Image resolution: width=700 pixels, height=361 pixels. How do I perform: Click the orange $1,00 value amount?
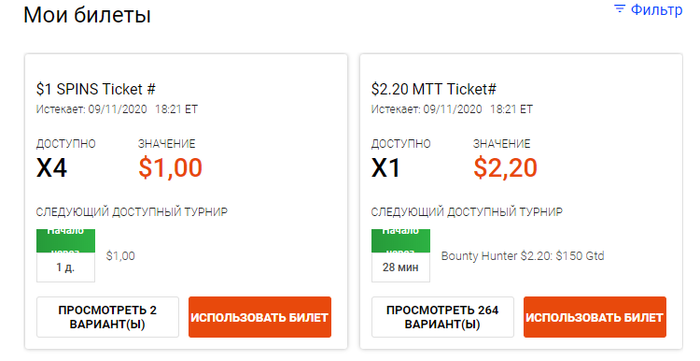pos(170,168)
